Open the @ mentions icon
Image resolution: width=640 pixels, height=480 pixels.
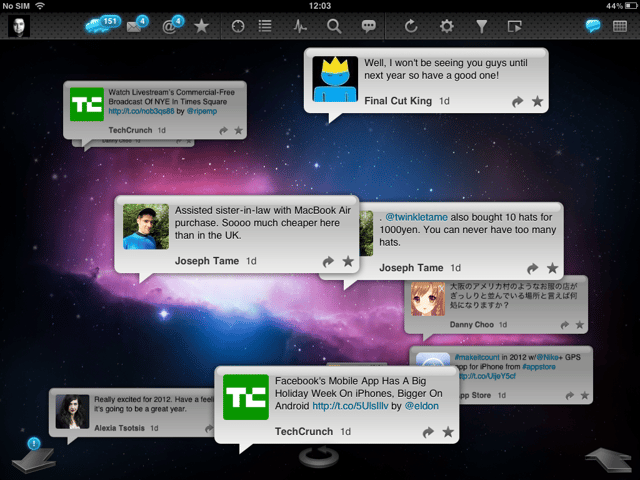click(172, 25)
